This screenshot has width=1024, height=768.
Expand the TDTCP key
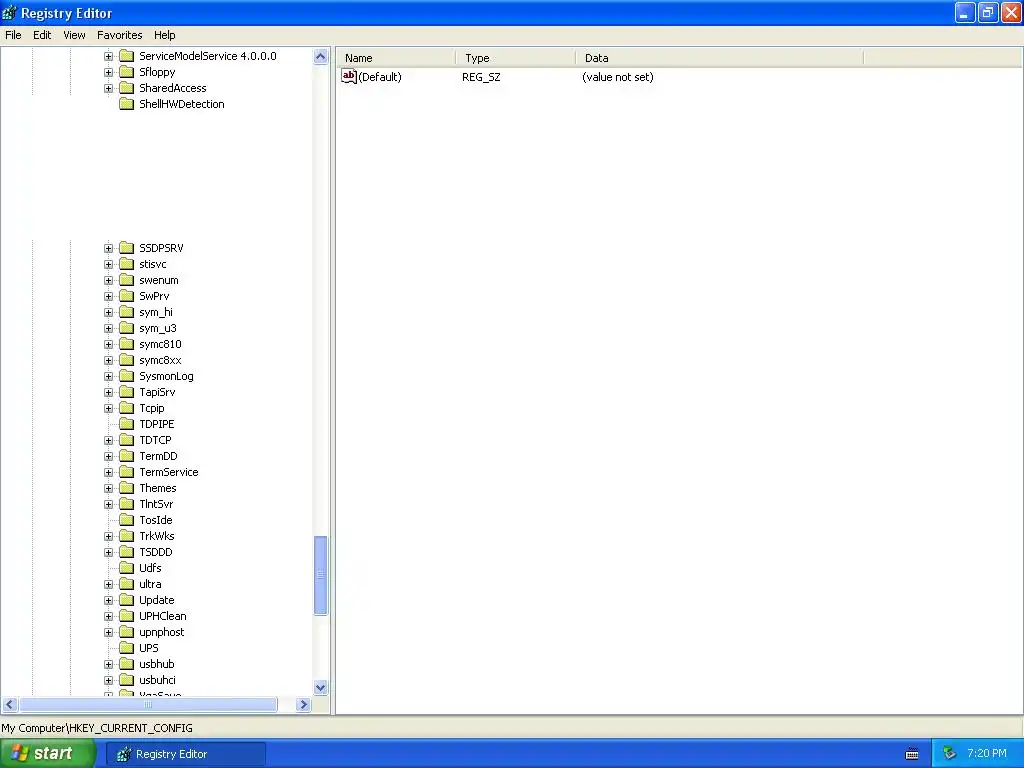[x=108, y=440]
